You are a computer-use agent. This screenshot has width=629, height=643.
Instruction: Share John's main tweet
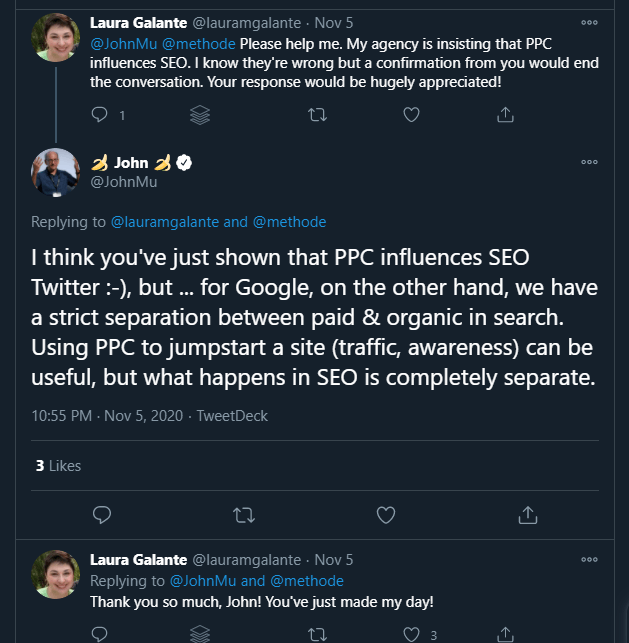[x=528, y=515]
